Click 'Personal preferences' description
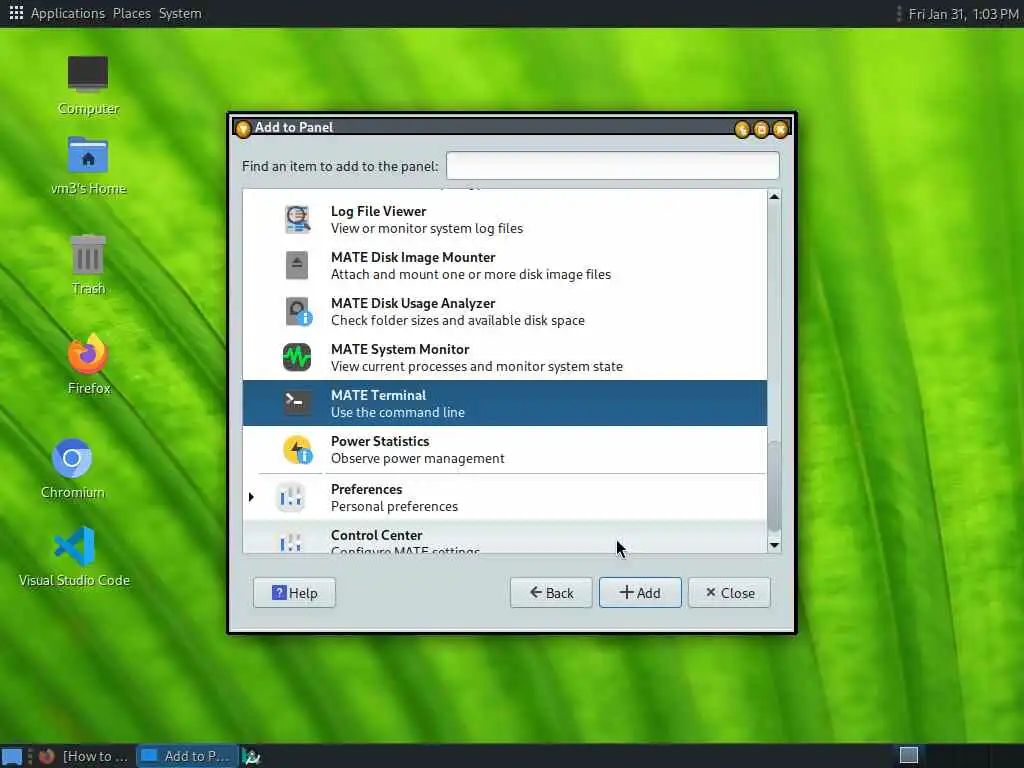This screenshot has width=1024, height=768. click(x=394, y=507)
